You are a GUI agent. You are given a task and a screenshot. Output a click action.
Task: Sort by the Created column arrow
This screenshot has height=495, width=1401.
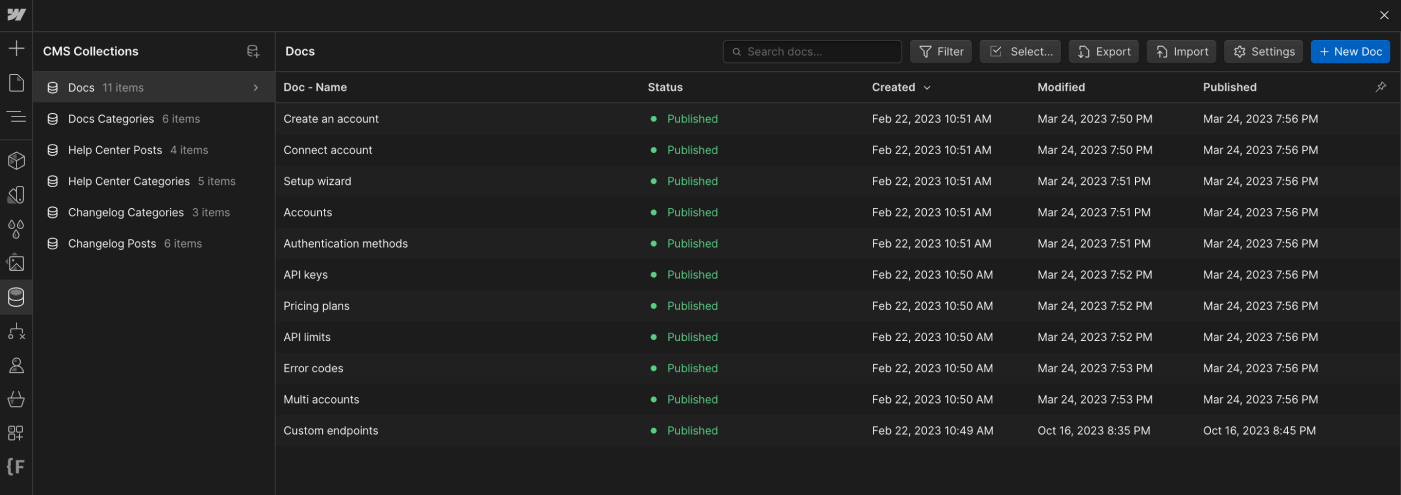(927, 88)
